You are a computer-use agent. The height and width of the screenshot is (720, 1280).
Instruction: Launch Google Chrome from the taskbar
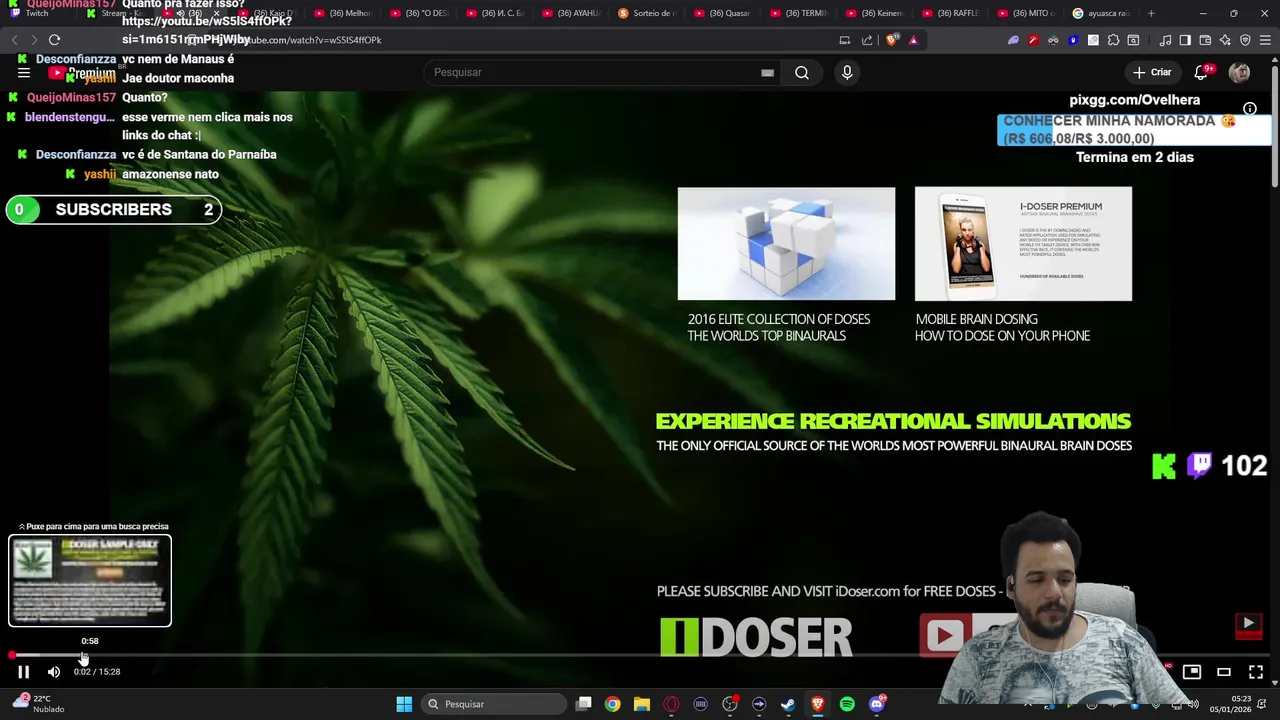coord(612,704)
